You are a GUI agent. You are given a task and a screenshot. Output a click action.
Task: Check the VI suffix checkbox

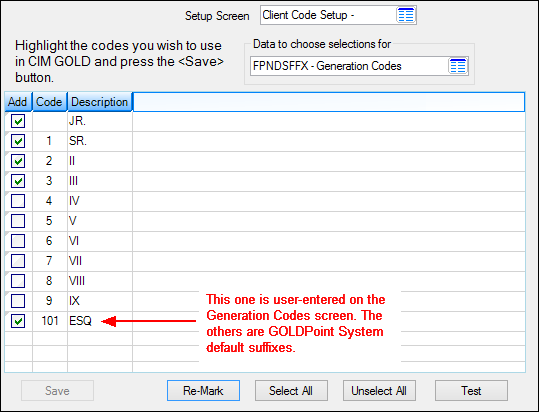click(x=18, y=241)
